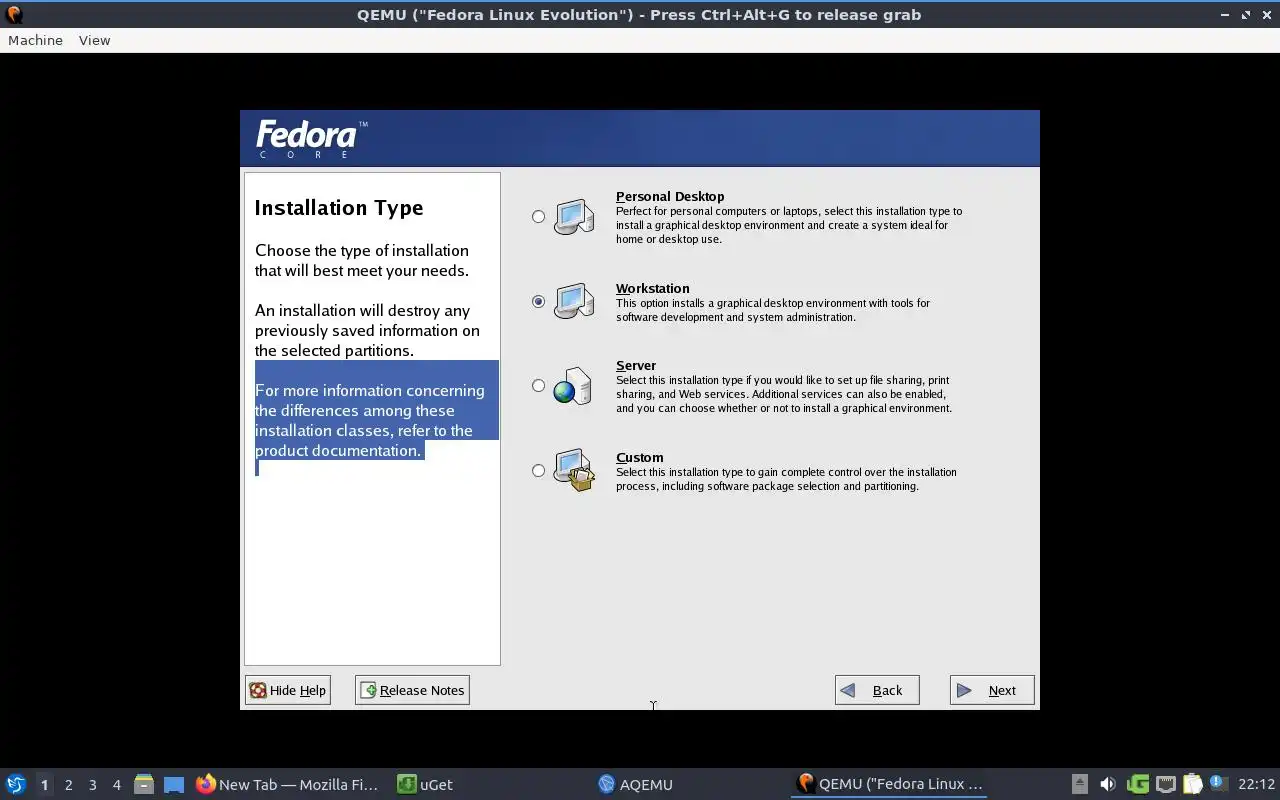This screenshot has width=1280, height=800.
Task: Click the 22:12 clock
Action: pyautogui.click(x=1256, y=784)
